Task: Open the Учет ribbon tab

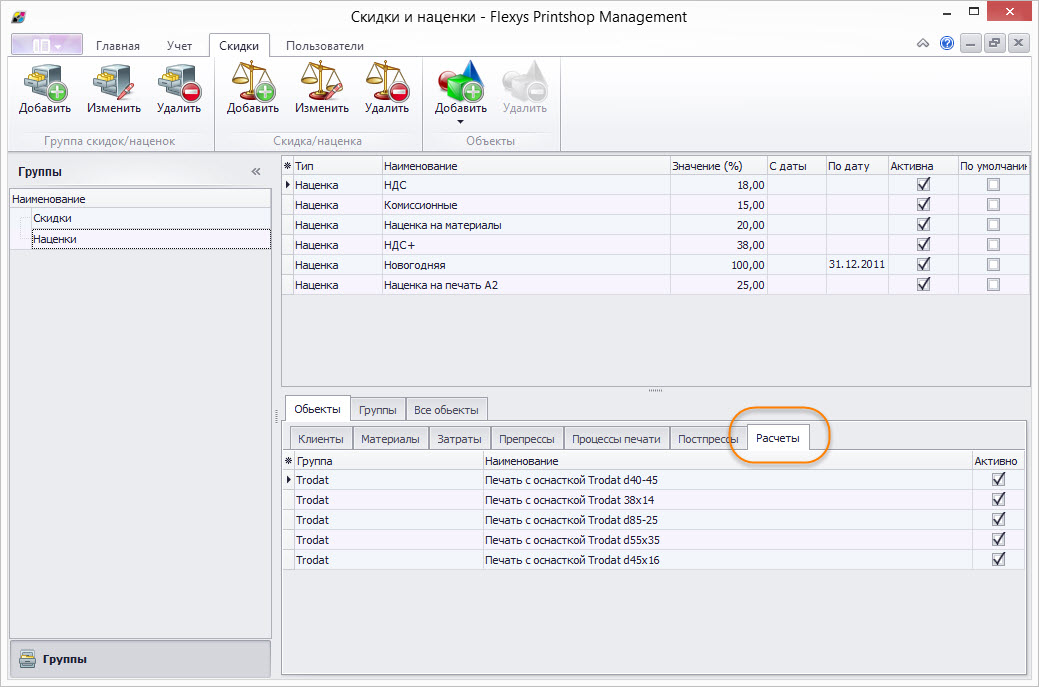Action: click(180, 46)
